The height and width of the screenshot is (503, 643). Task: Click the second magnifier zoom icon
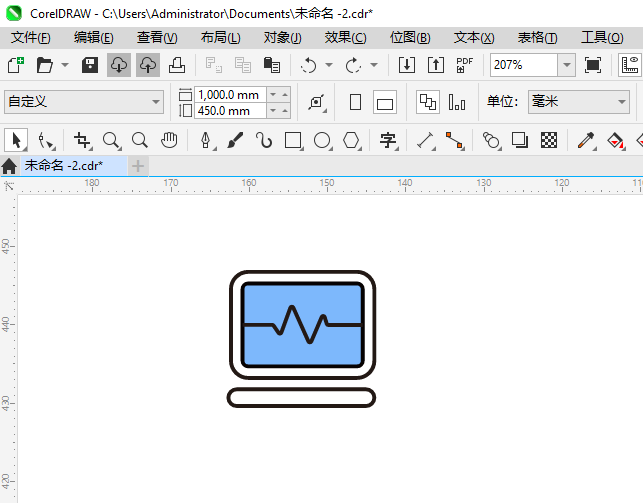[140, 140]
